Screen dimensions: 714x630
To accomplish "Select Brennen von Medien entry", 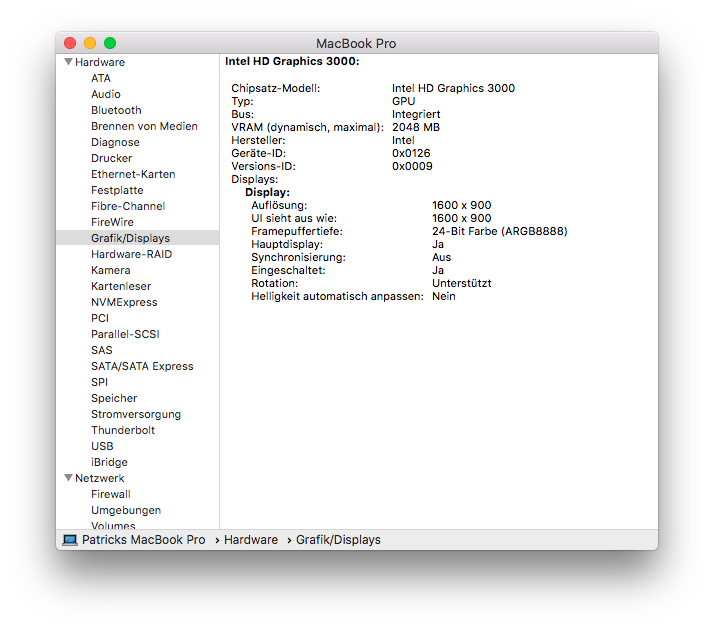I will point(144,126).
